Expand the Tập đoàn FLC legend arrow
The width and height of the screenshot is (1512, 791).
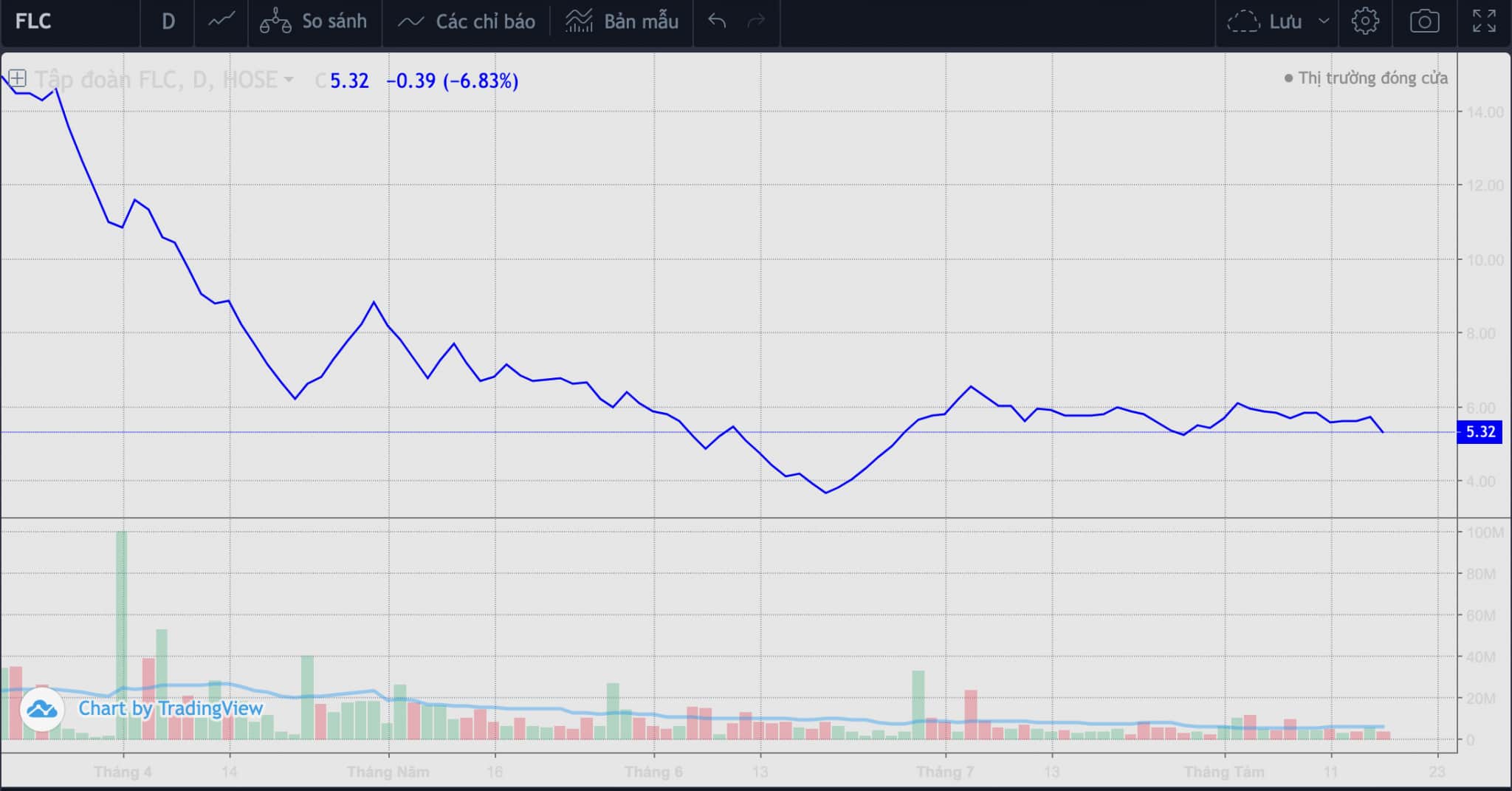[289, 80]
